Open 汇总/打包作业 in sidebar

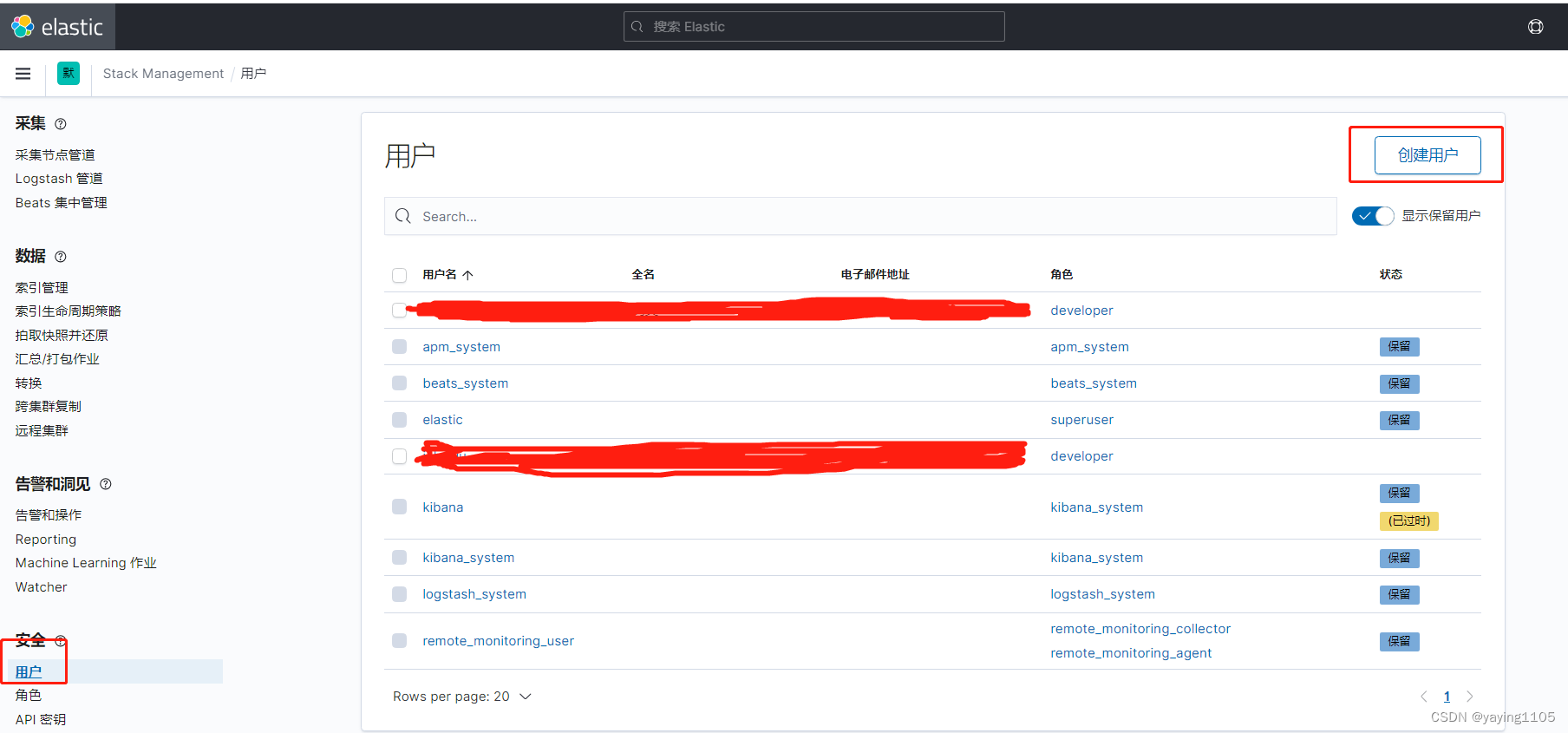pyautogui.click(x=57, y=359)
